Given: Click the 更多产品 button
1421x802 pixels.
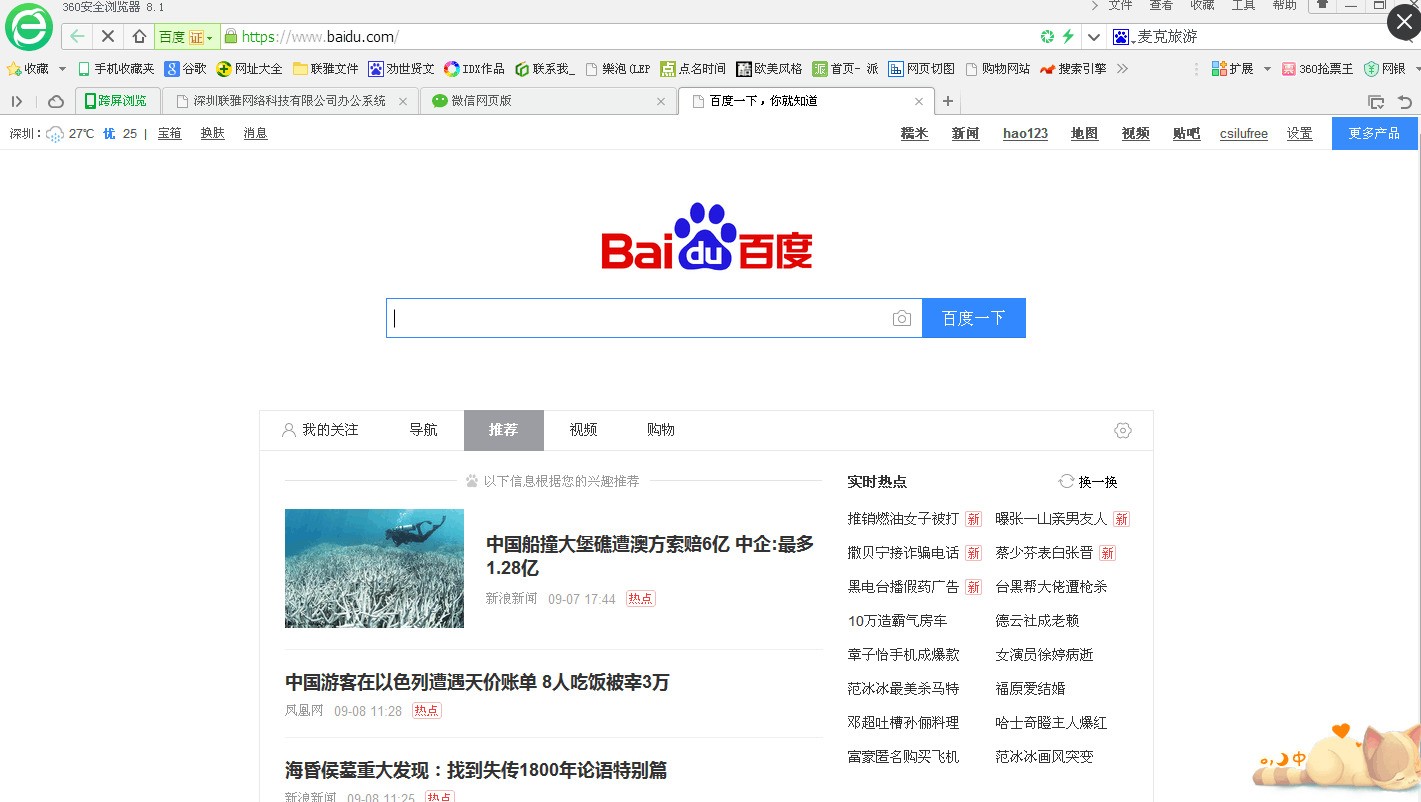Looking at the screenshot, I should click(1374, 133).
